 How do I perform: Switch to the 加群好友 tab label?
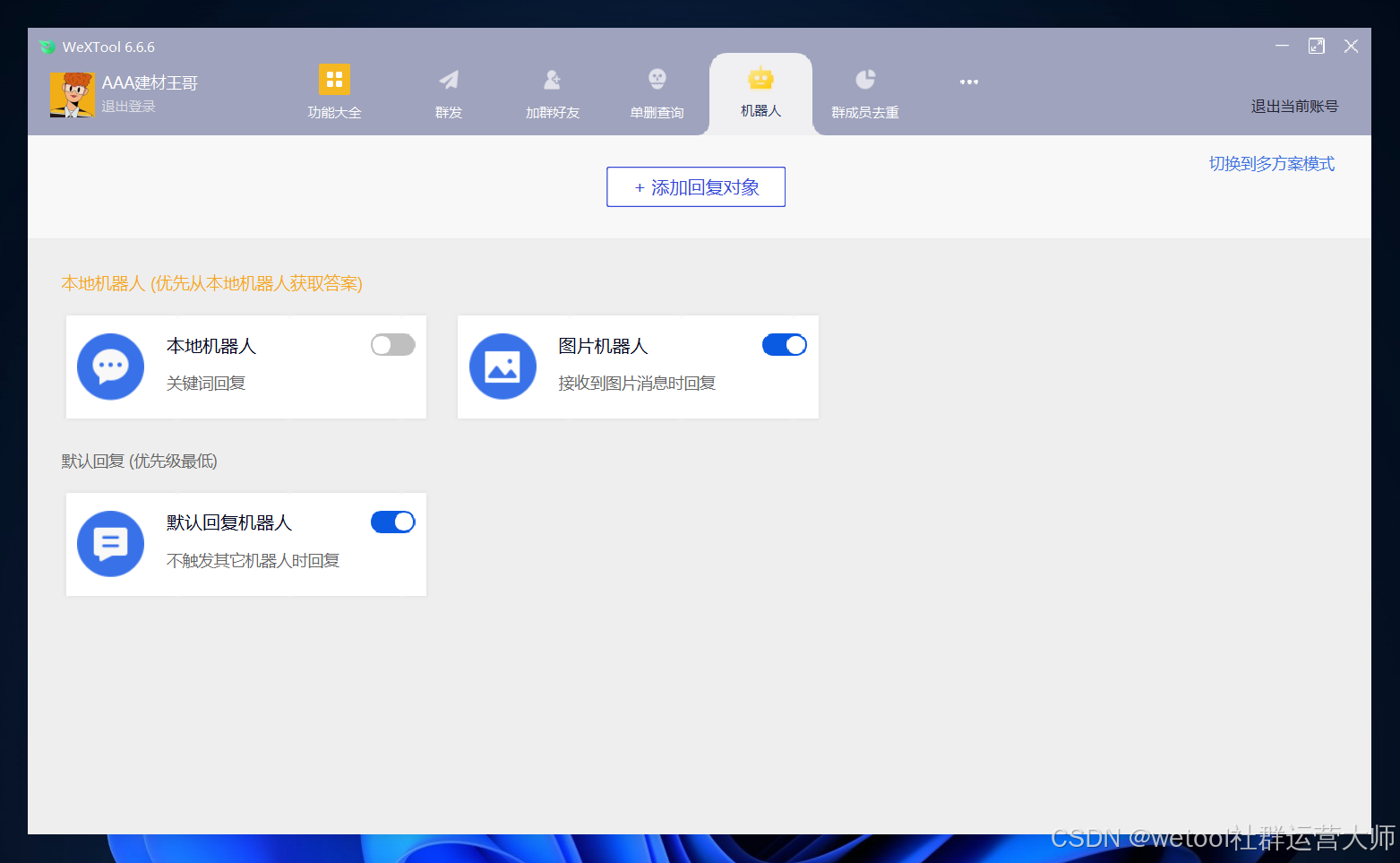[x=553, y=112]
